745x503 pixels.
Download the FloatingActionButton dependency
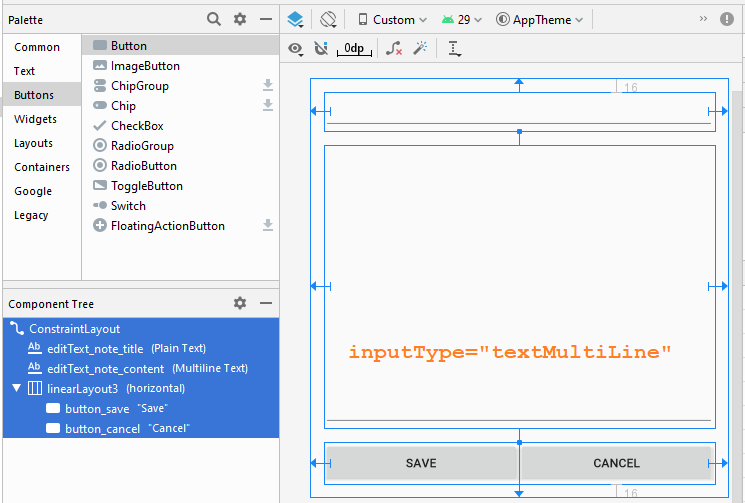(x=268, y=225)
